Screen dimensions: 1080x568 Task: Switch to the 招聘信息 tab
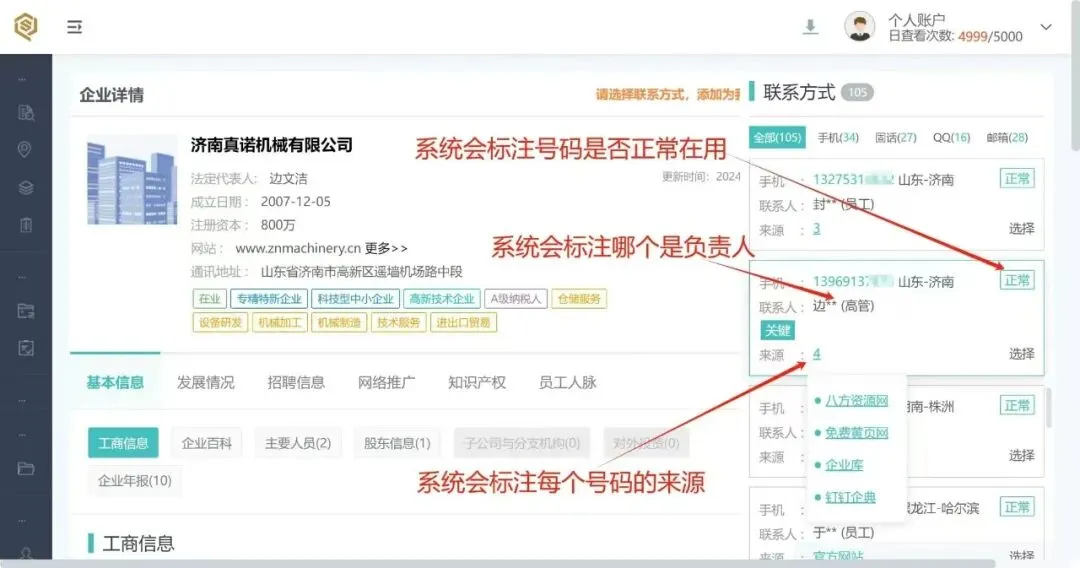296,382
